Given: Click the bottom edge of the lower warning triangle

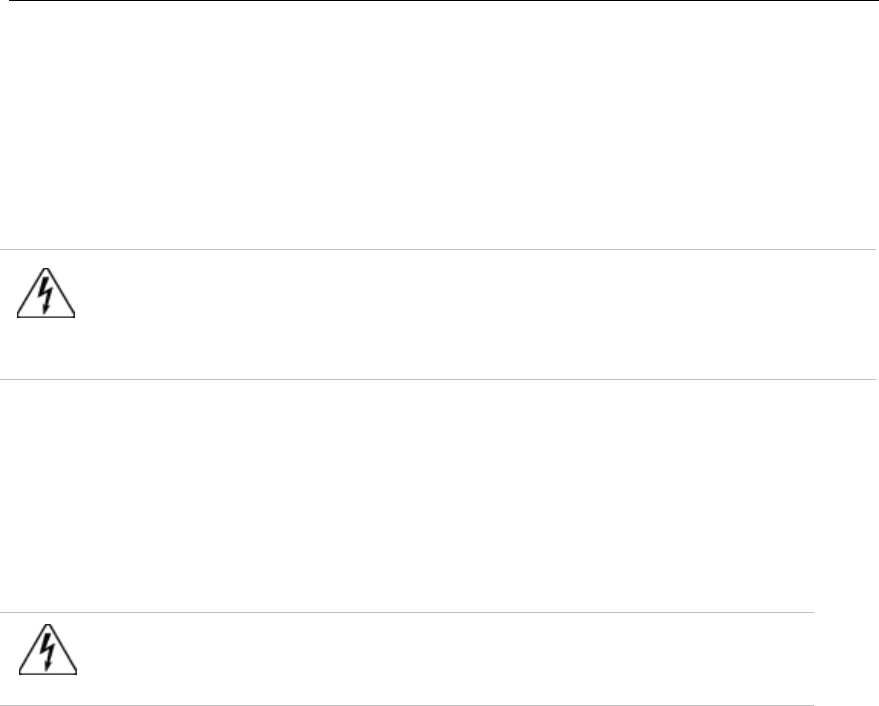Looking at the screenshot, I should pos(47,675).
